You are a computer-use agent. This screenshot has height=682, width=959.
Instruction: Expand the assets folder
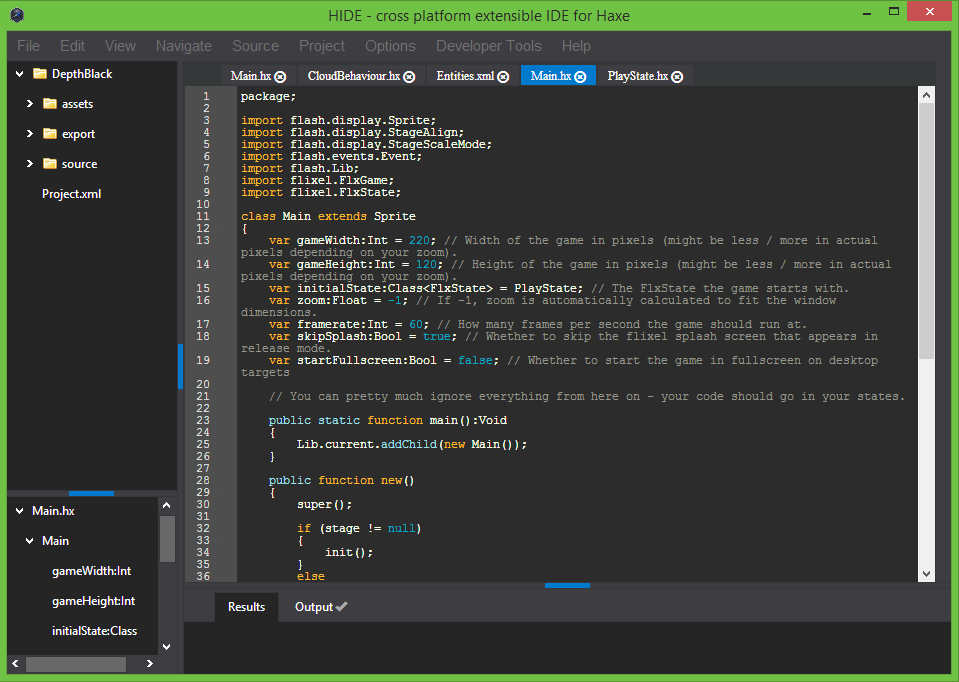coord(29,104)
